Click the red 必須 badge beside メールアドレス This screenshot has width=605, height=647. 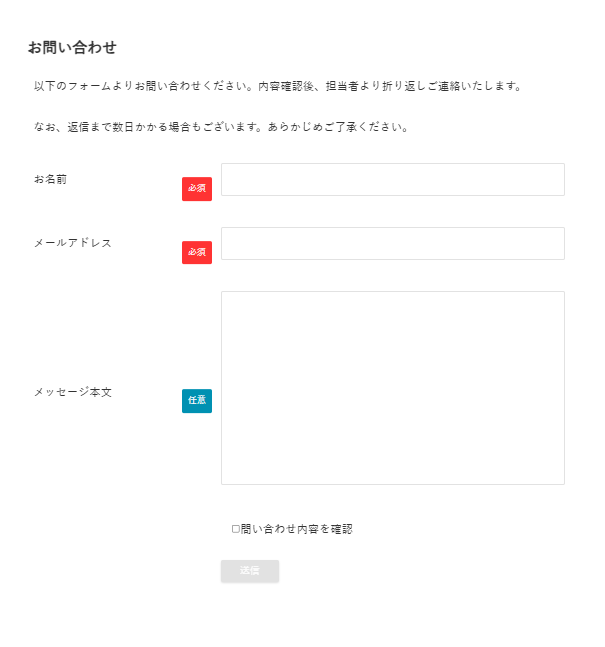[197, 253]
